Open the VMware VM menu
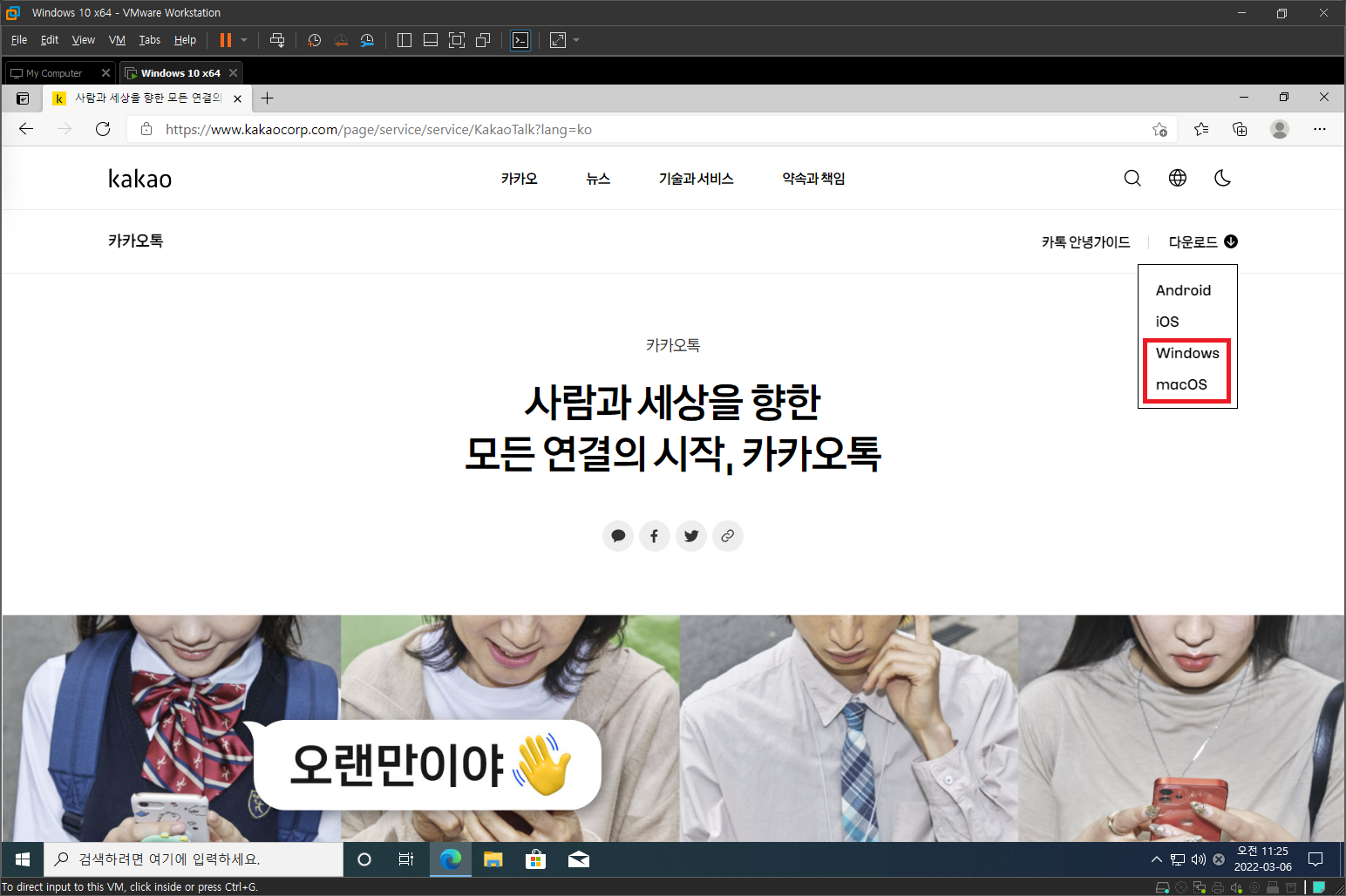 pyautogui.click(x=117, y=40)
